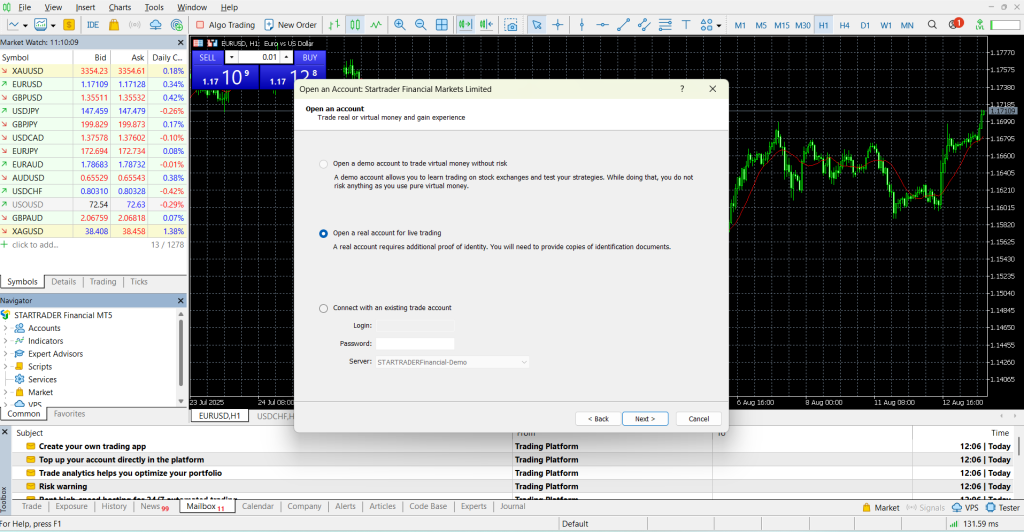
Task: Switch the chart to bar chart mode
Action: pos(334,25)
